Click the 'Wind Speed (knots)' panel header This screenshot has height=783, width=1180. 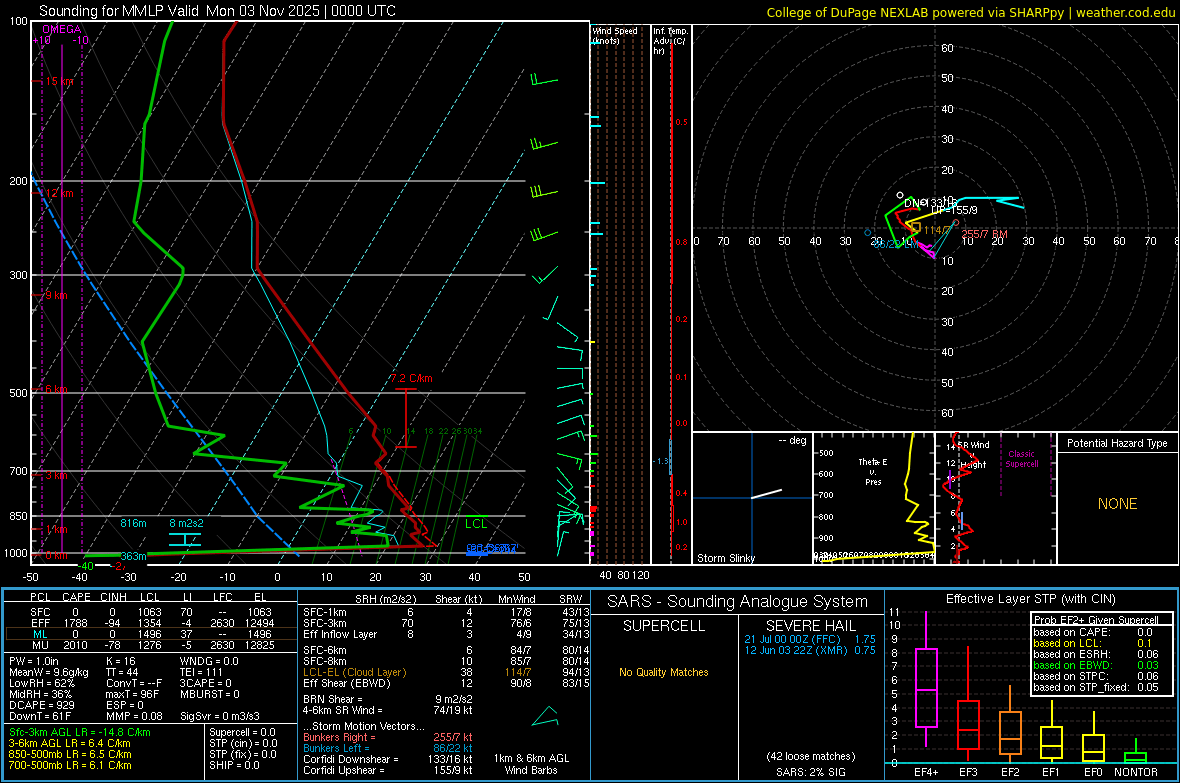point(614,35)
